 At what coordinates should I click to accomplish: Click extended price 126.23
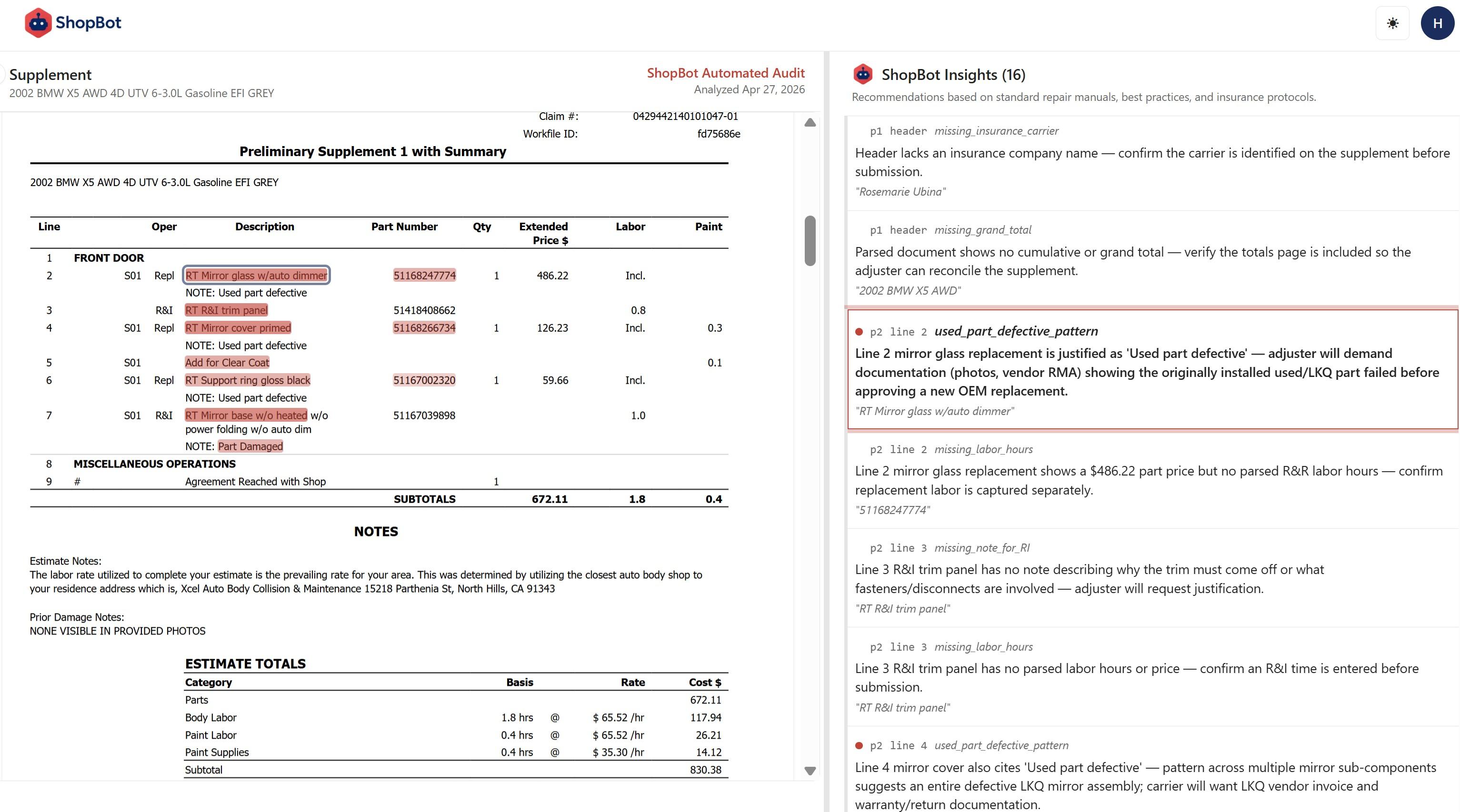[552, 327]
